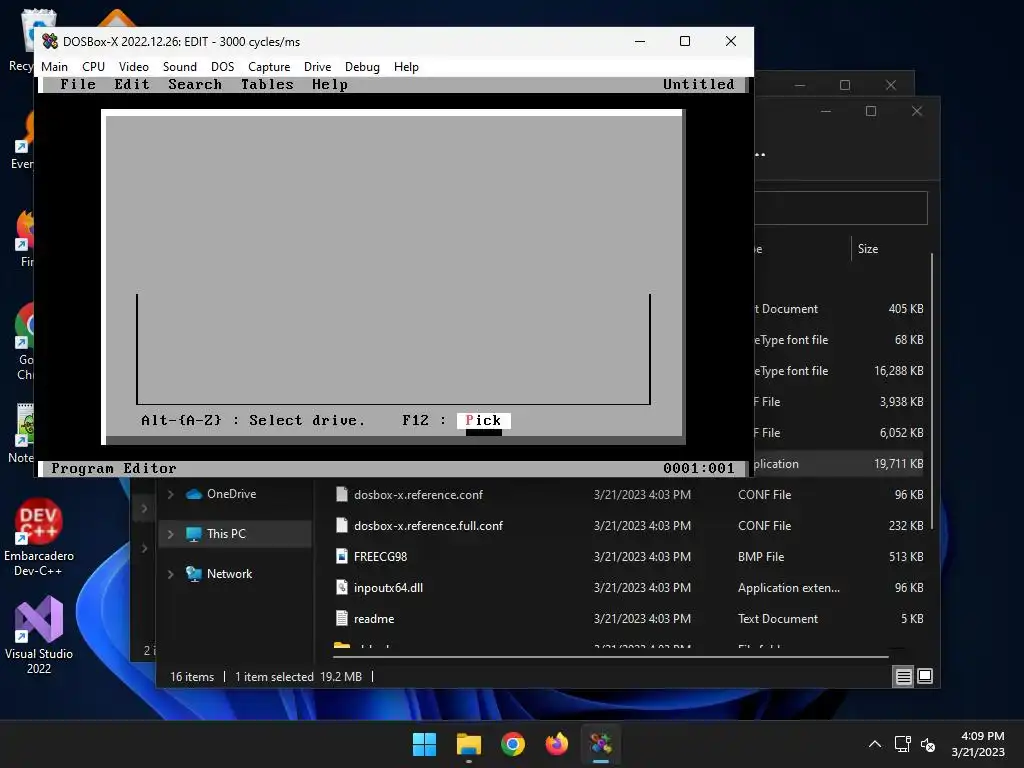The width and height of the screenshot is (1024, 768).
Task: Open Google Chrome from the taskbar
Action: point(513,744)
